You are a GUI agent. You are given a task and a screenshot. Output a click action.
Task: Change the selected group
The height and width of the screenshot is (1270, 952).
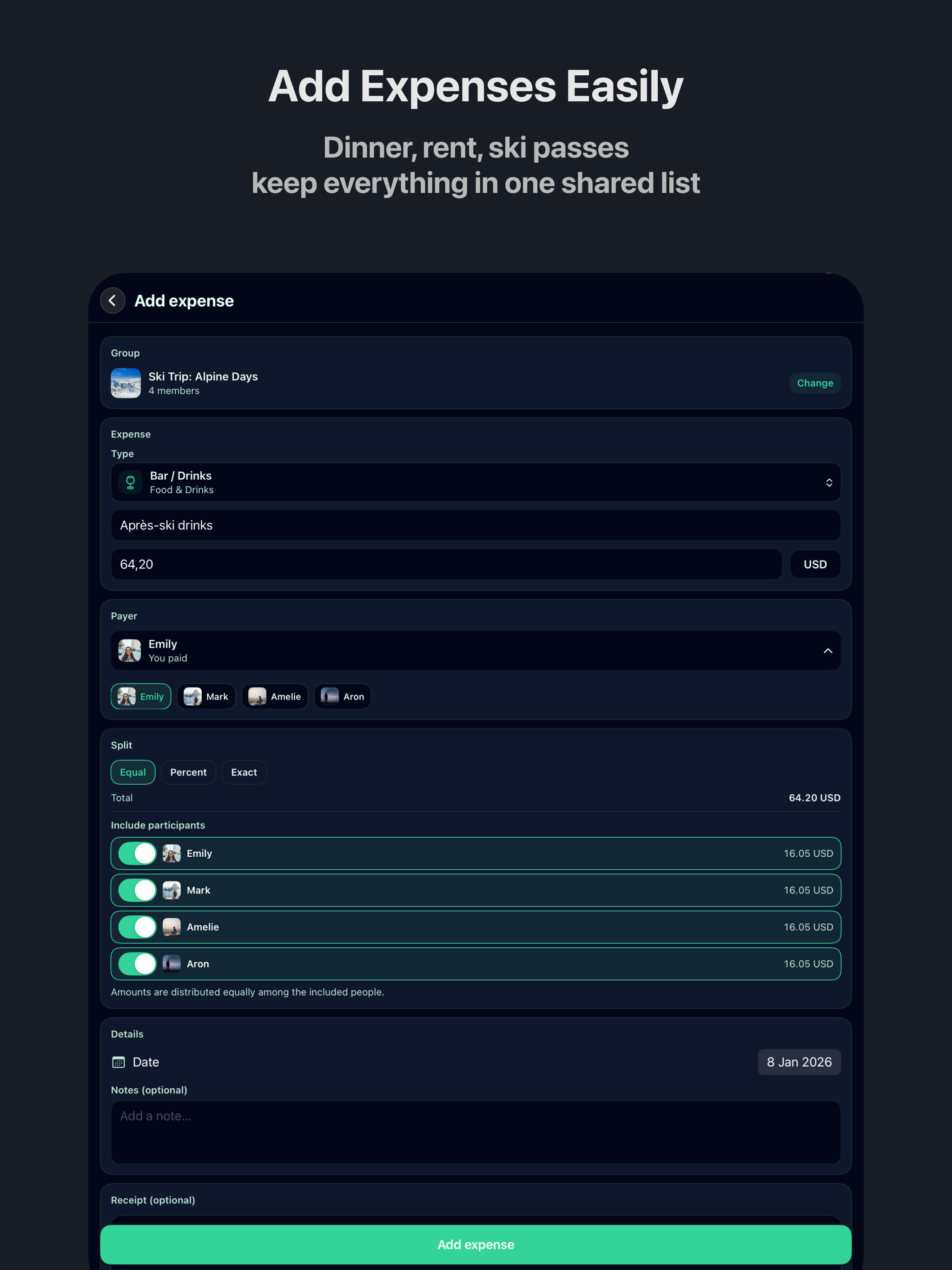815,383
